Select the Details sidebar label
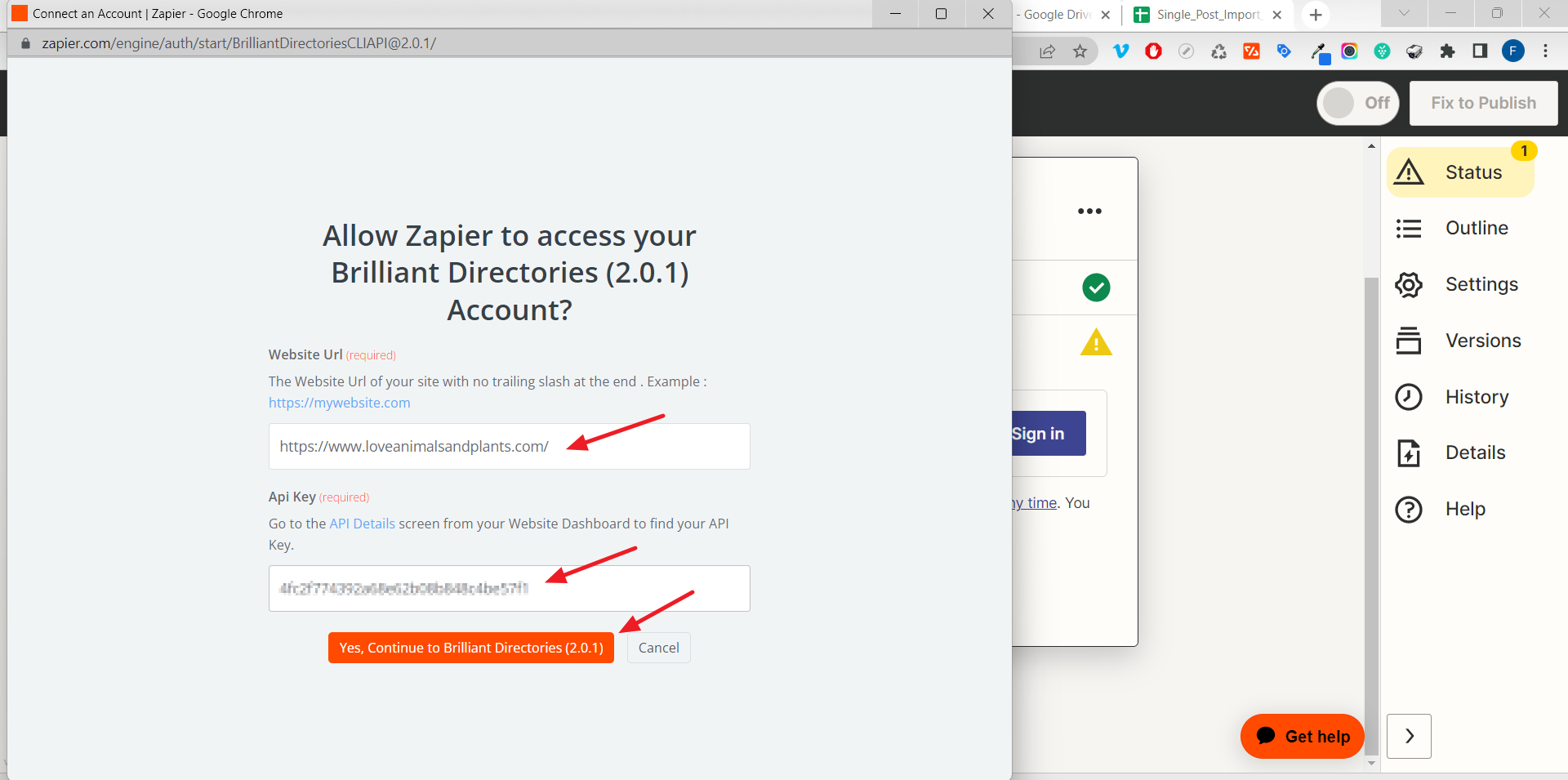This screenshot has height=780, width=1568. [x=1475, y=452]
